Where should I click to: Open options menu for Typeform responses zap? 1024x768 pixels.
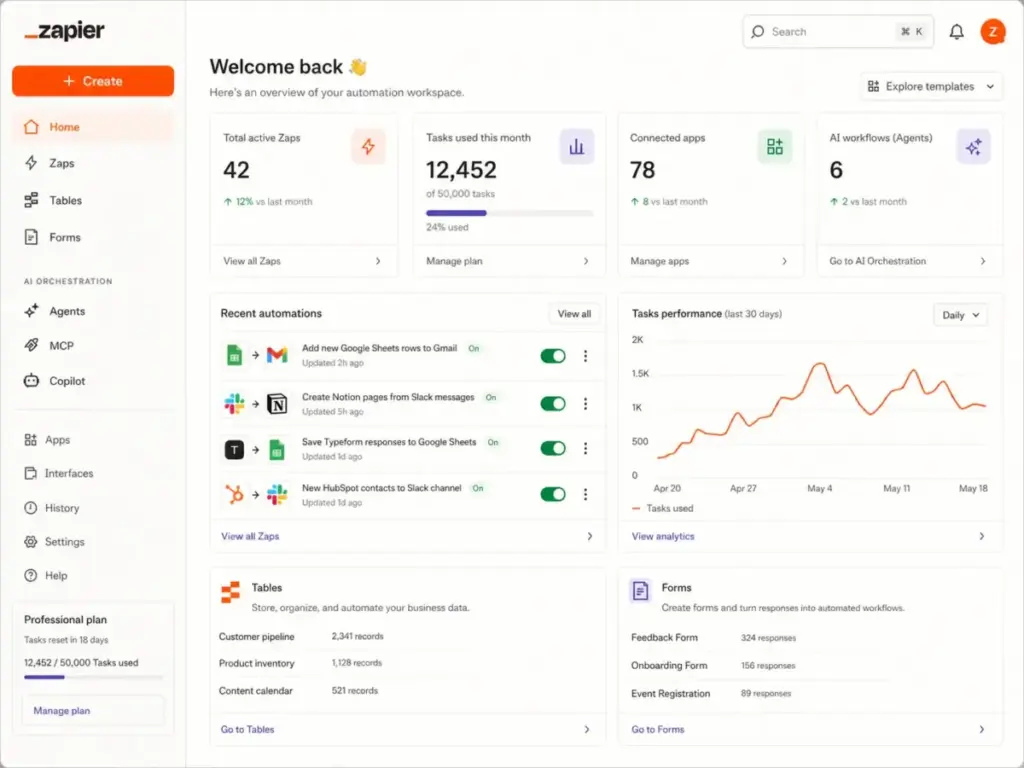pos(585,449)
